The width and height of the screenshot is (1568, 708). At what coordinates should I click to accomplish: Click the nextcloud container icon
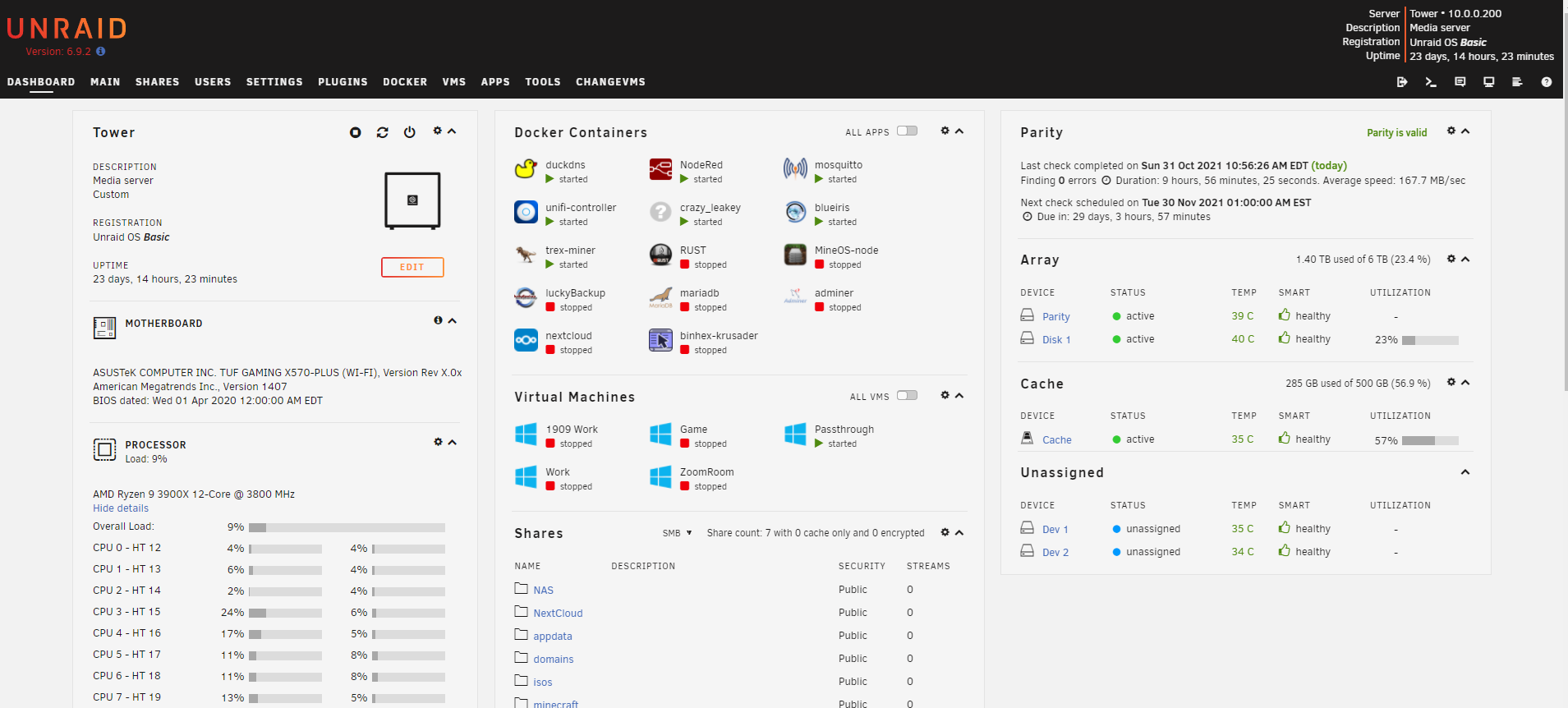click(526, 340)
